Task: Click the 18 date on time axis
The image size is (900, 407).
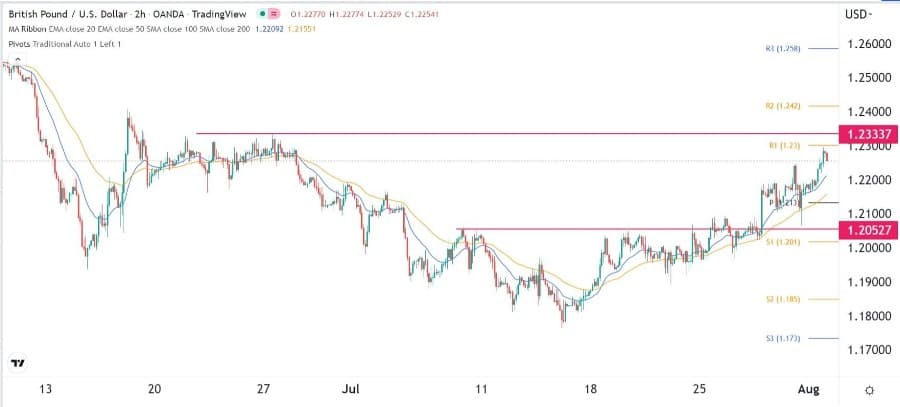Action: click(x=590, y=389)
